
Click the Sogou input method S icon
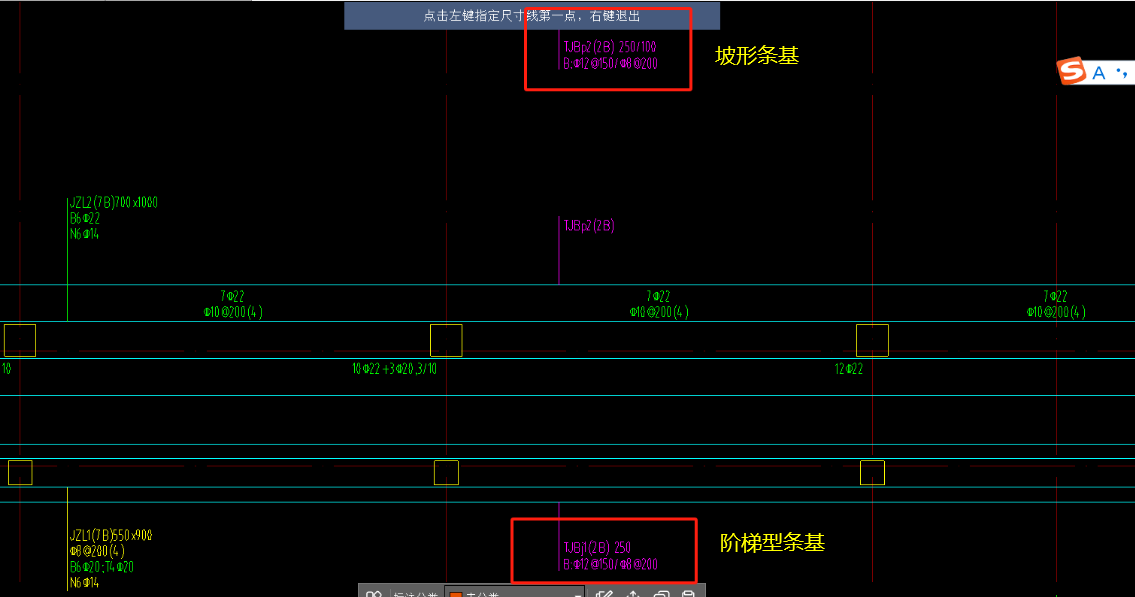click(x=1071, y=71)
